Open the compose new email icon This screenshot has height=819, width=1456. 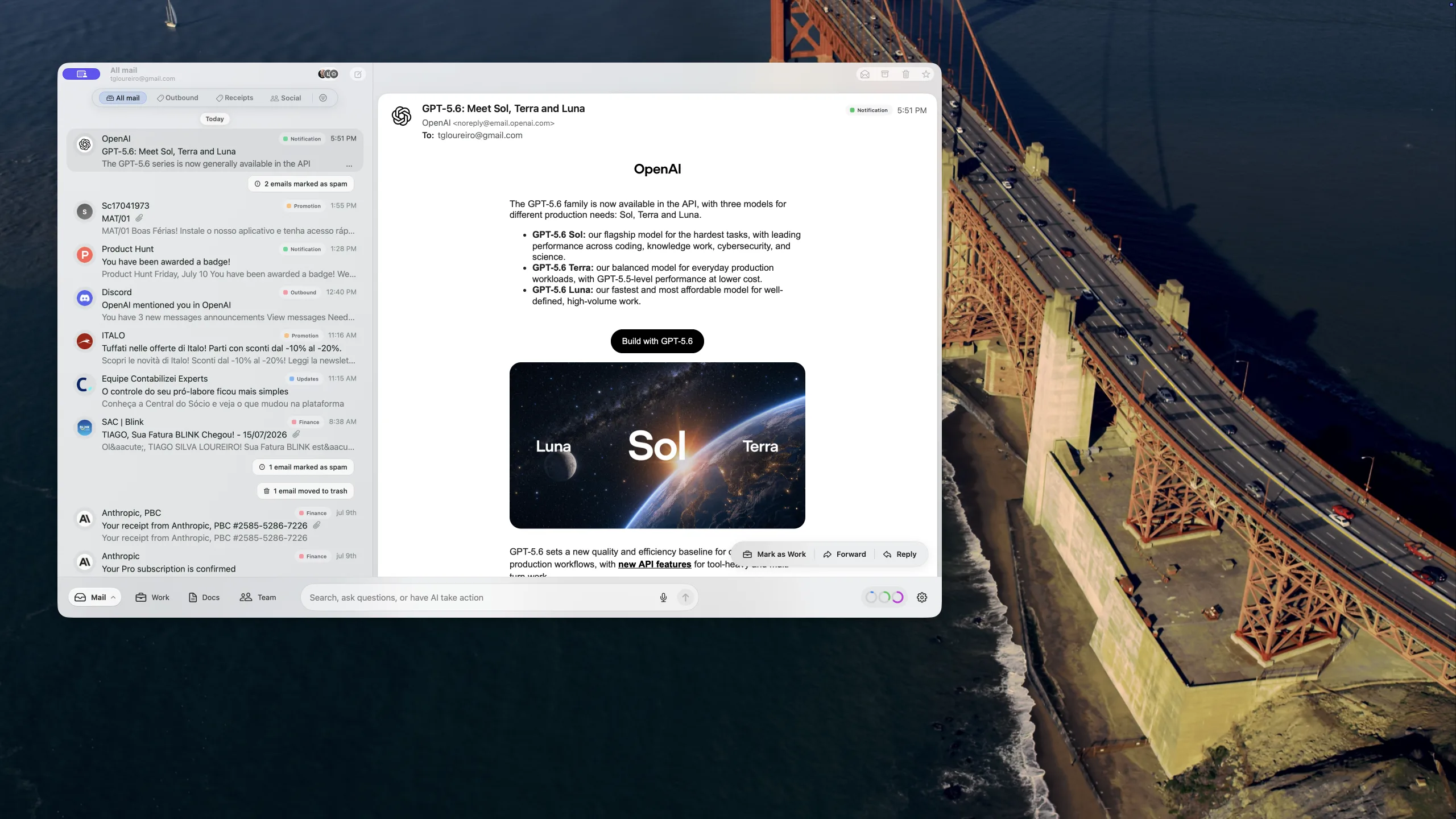pos(358,74)
